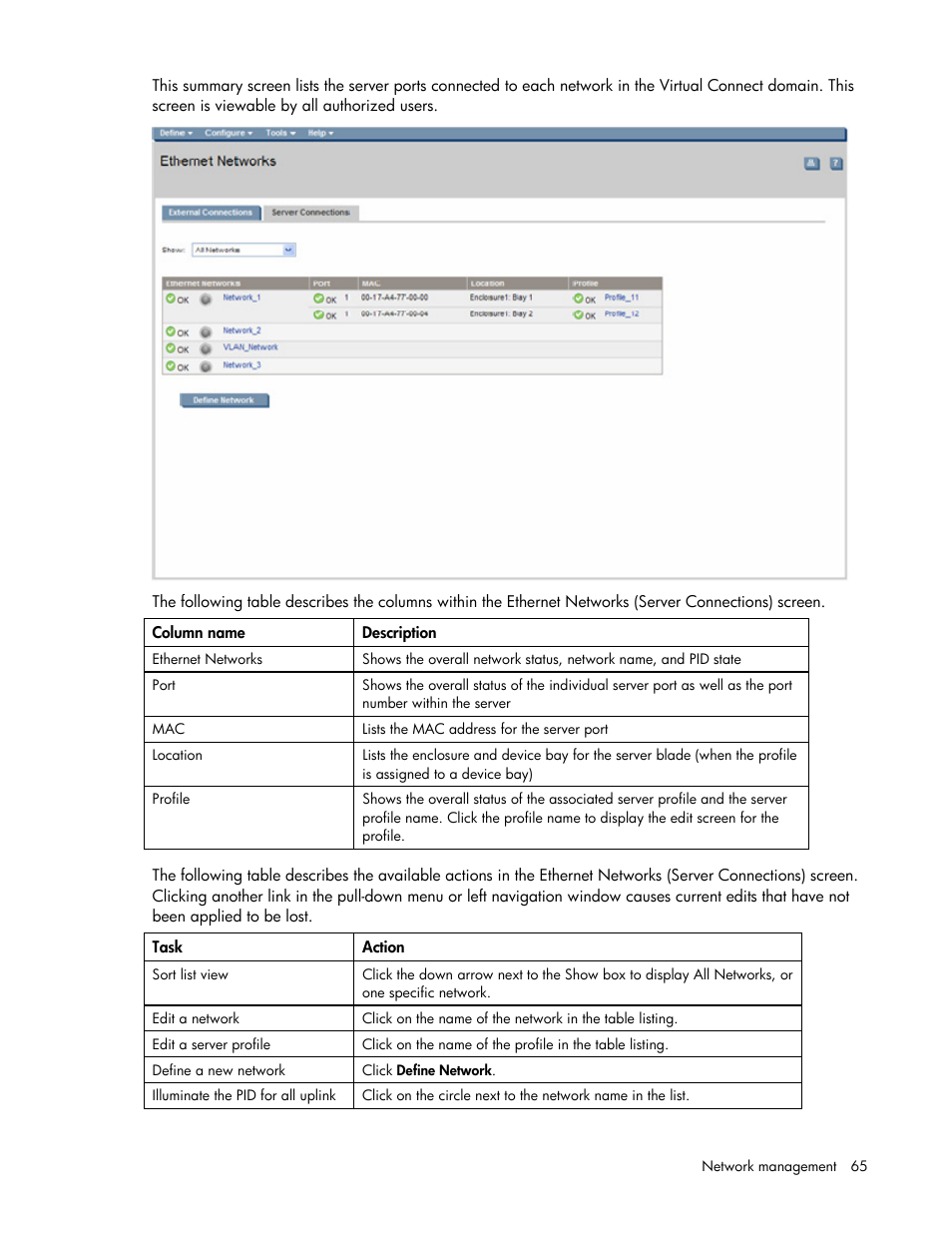
Task: Click the print icon on Ethernet Networks header
Action: coord(812,164)
